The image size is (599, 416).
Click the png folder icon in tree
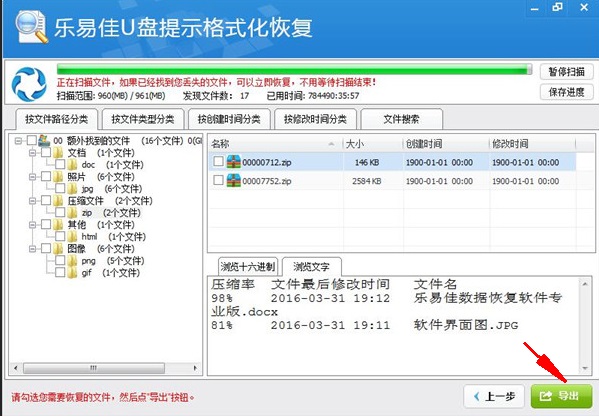(72, 261)
